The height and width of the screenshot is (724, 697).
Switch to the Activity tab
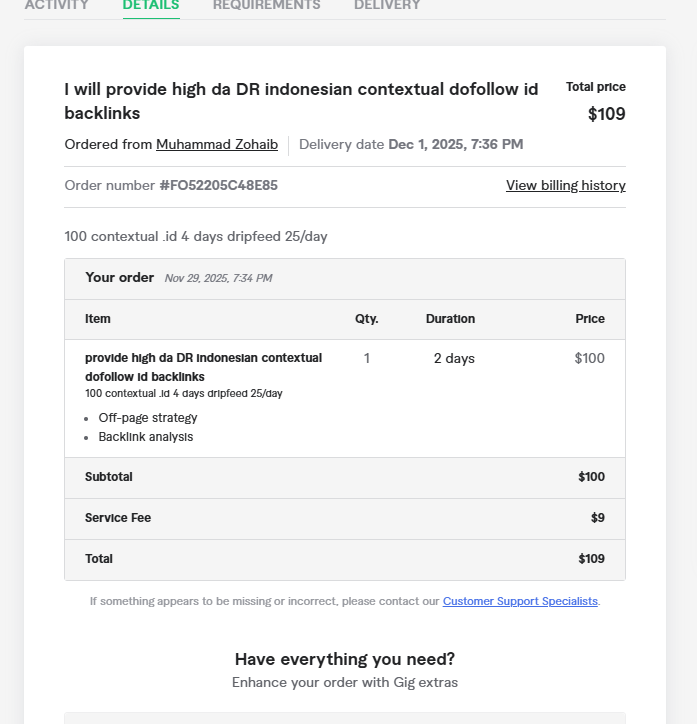pyautogui.click(x=56, y=5)
